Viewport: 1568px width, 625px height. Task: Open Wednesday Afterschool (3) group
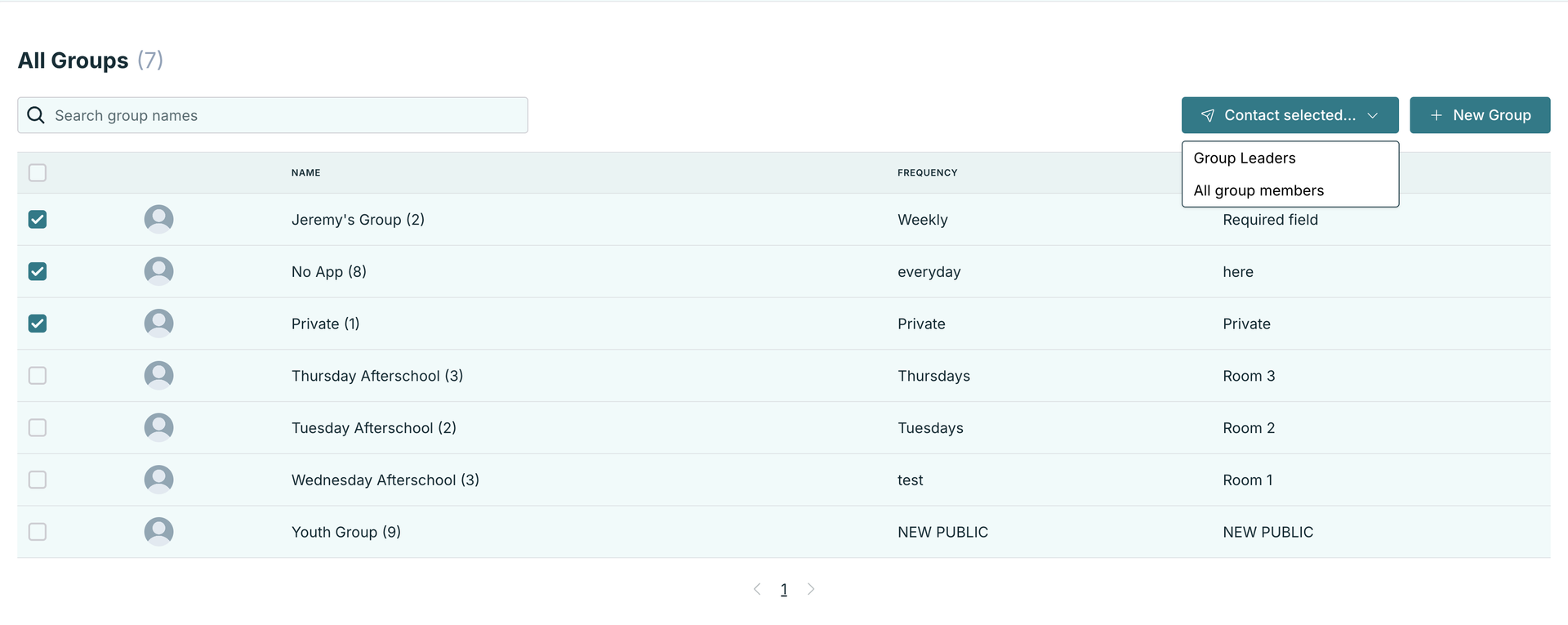(x=385, y=480)
